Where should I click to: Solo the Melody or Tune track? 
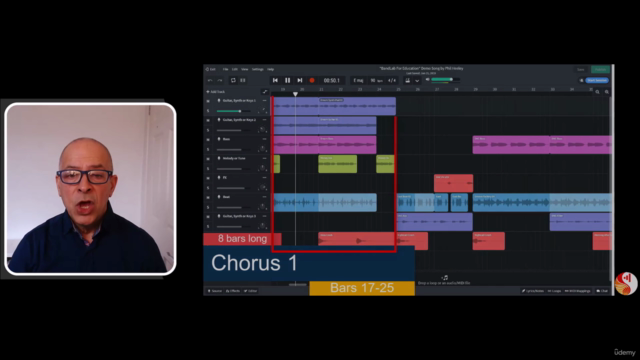[208, 169]
